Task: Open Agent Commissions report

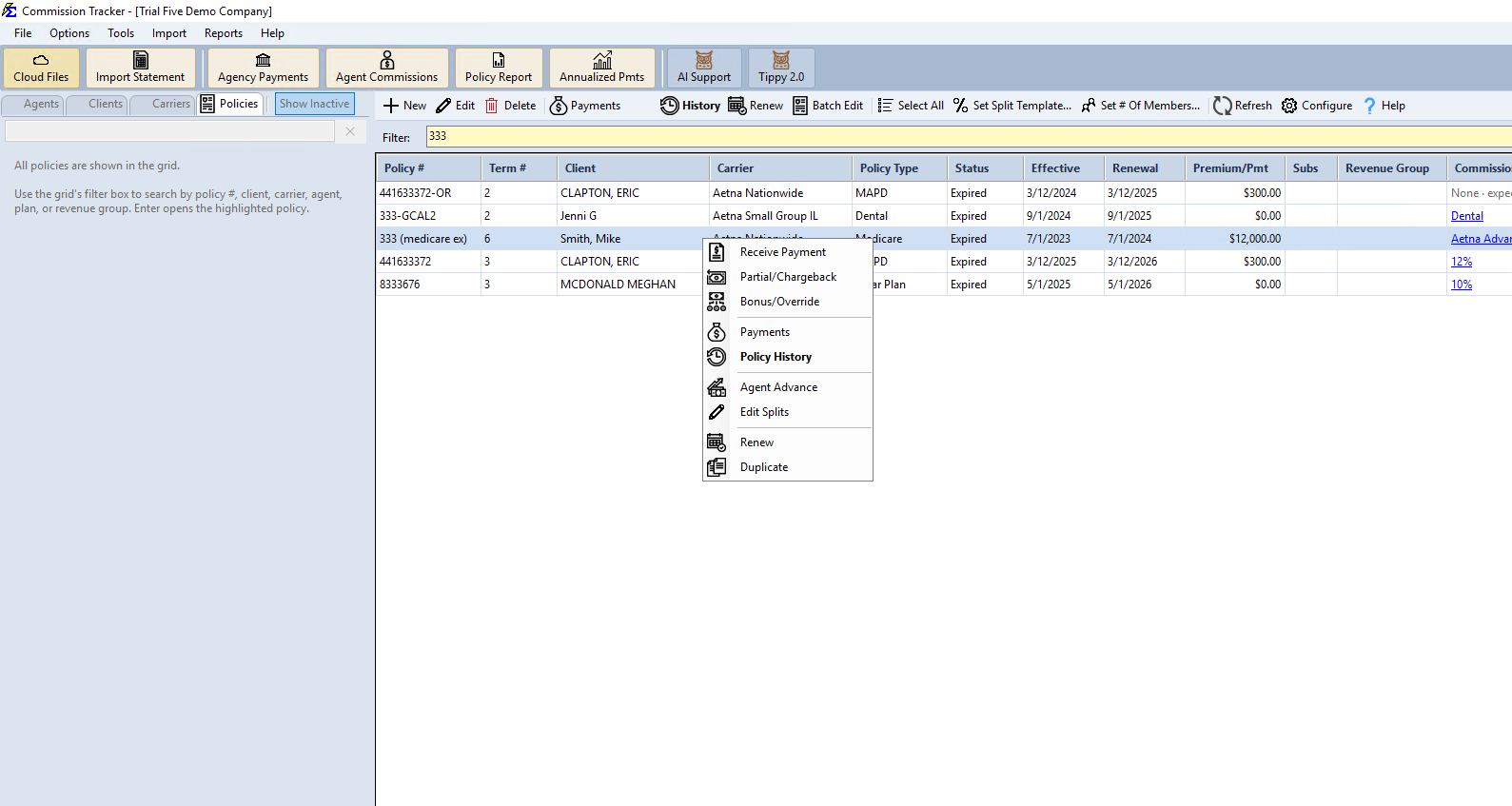Action: 386,69
